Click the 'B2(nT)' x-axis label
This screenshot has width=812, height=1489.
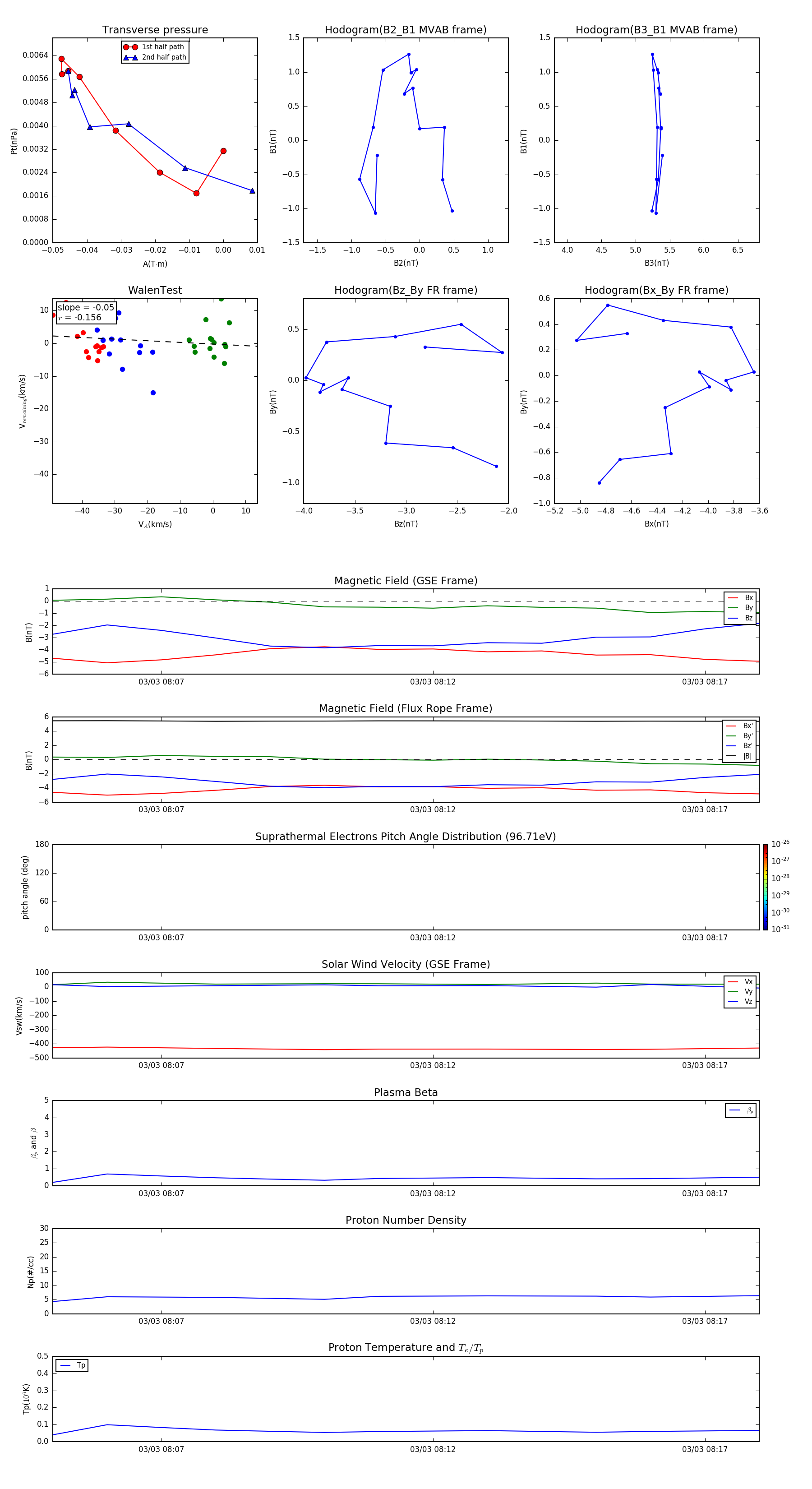pyautogui.click(x=406, y=263)
